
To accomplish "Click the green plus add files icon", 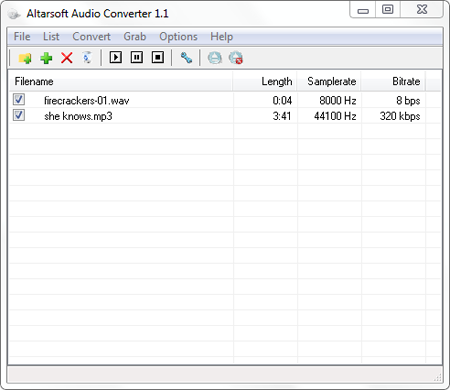I will point(46,58).
